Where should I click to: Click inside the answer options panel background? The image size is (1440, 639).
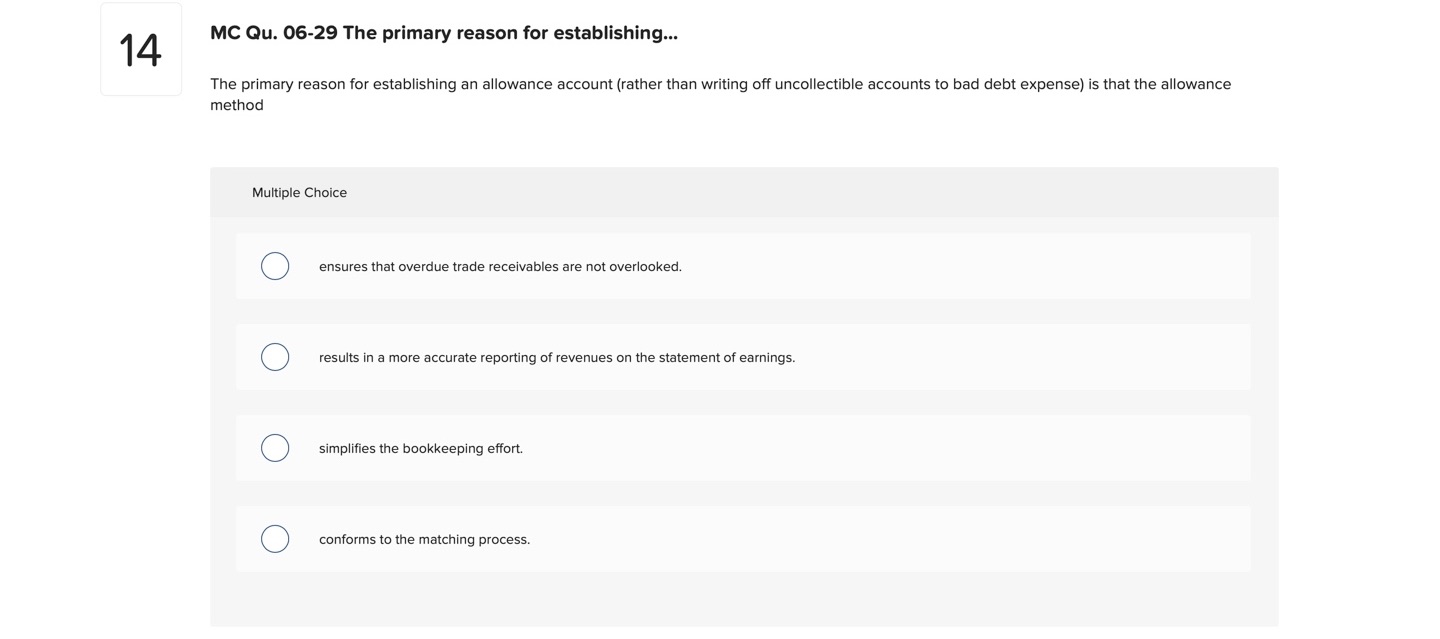tap(744, 600)
